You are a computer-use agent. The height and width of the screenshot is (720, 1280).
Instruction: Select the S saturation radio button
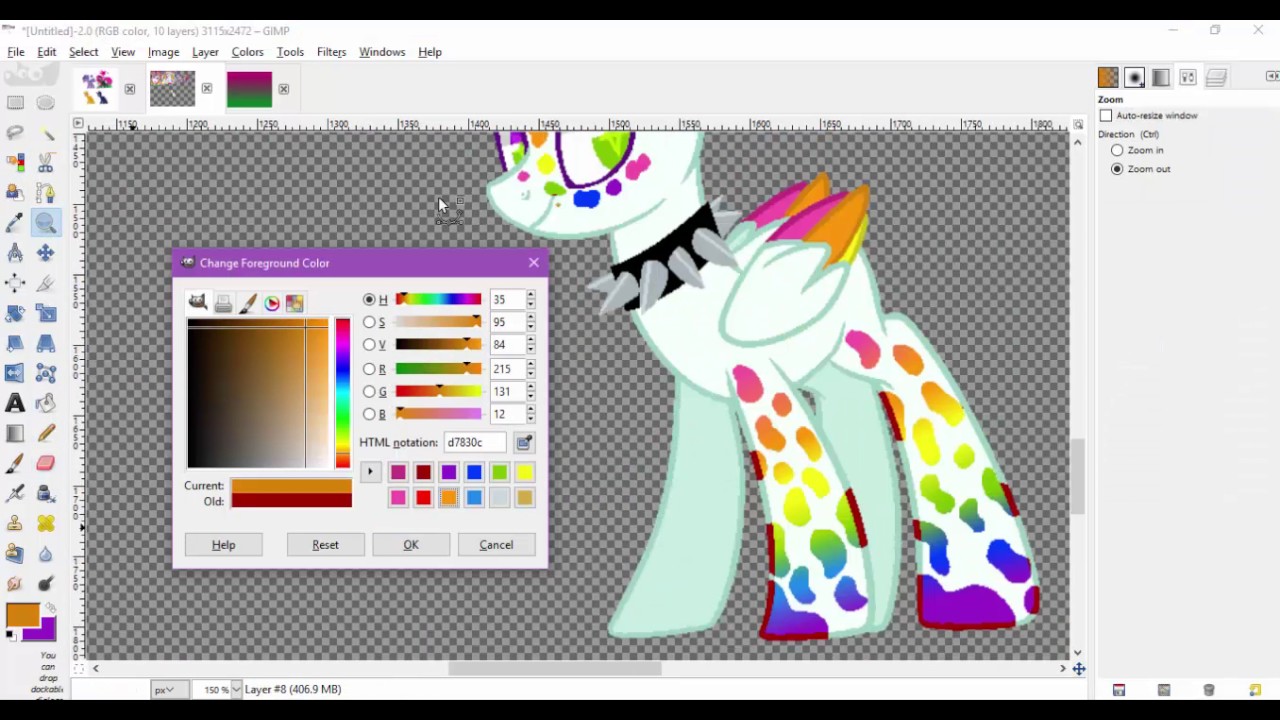(x=369, y=322)
